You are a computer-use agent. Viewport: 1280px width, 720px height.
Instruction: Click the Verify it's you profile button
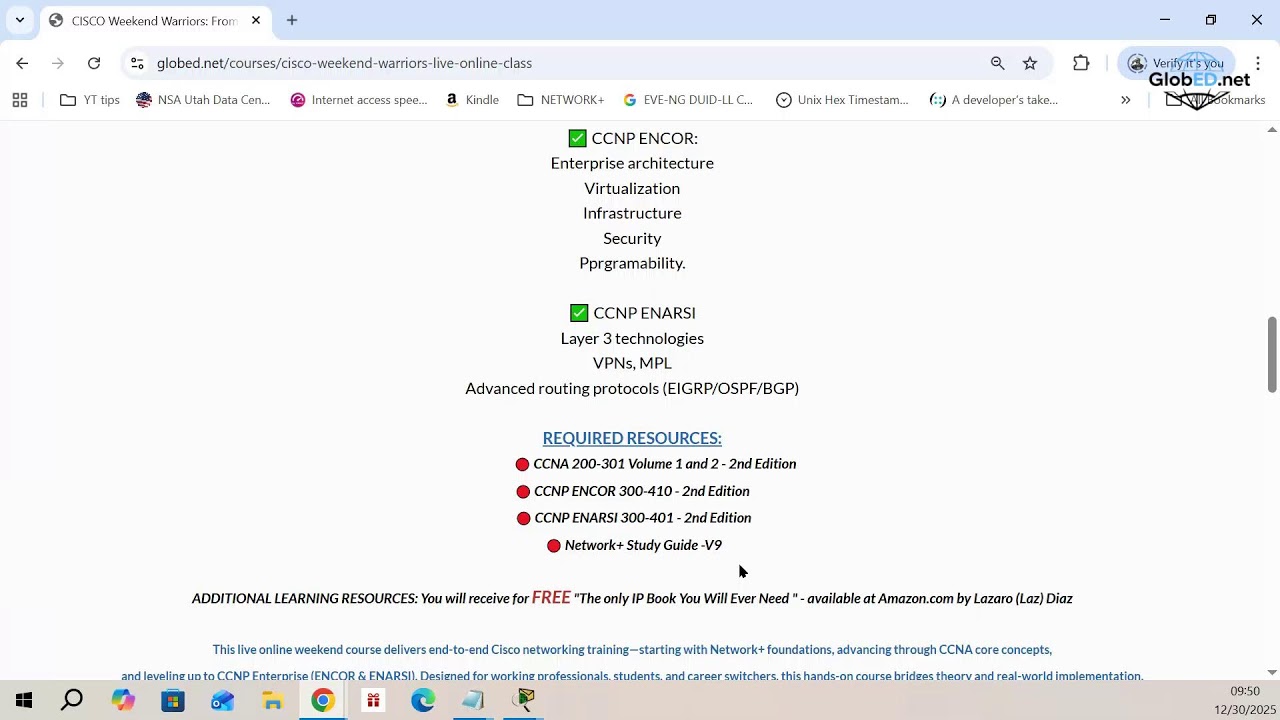(1176, 63)
